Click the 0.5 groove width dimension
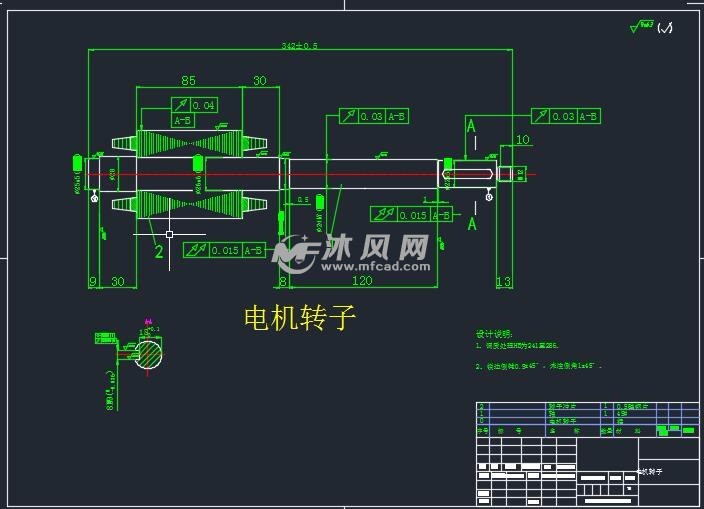Image resolution: width=704 pixels, height=509 pixels. (x=304, y=199)
